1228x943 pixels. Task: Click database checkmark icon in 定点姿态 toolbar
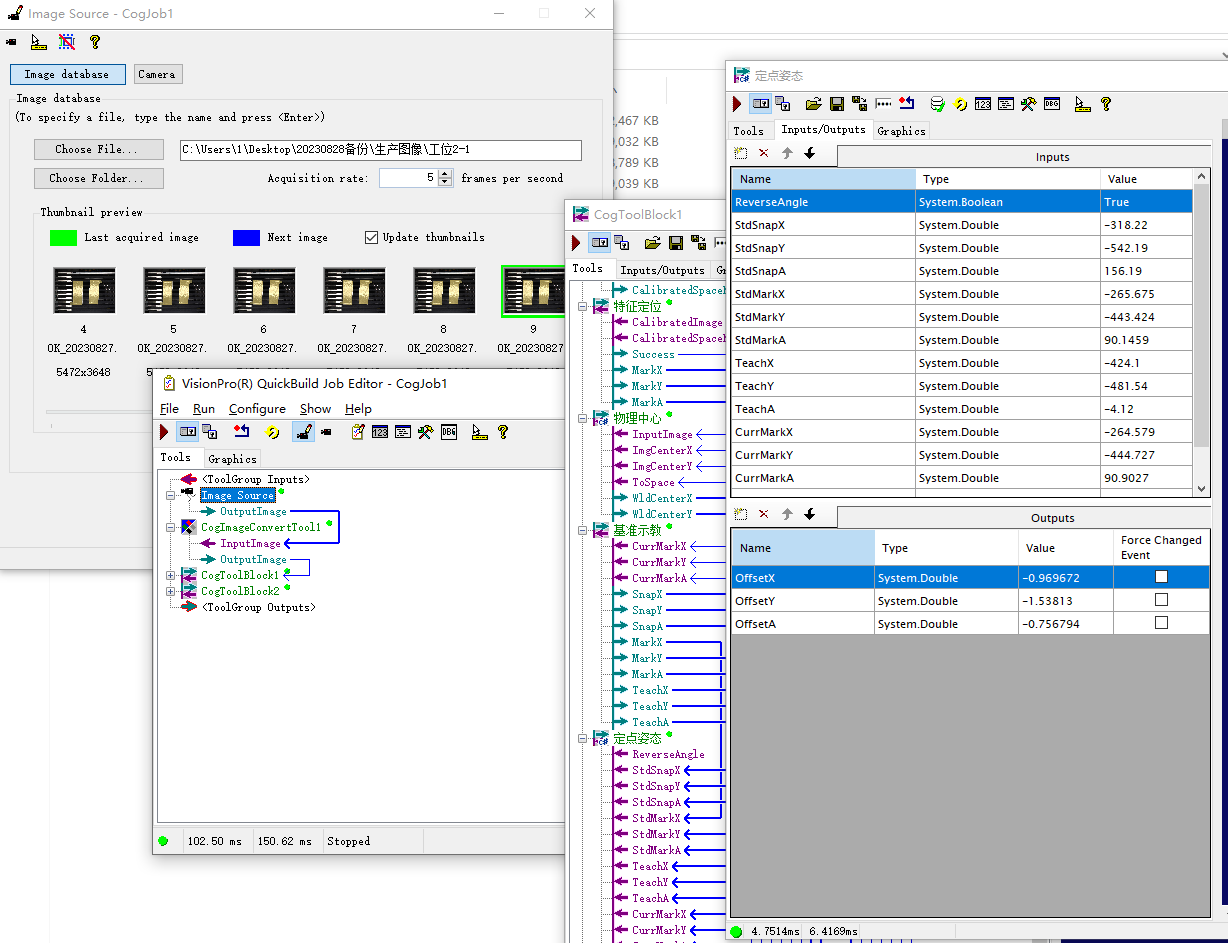click(937, 103)
